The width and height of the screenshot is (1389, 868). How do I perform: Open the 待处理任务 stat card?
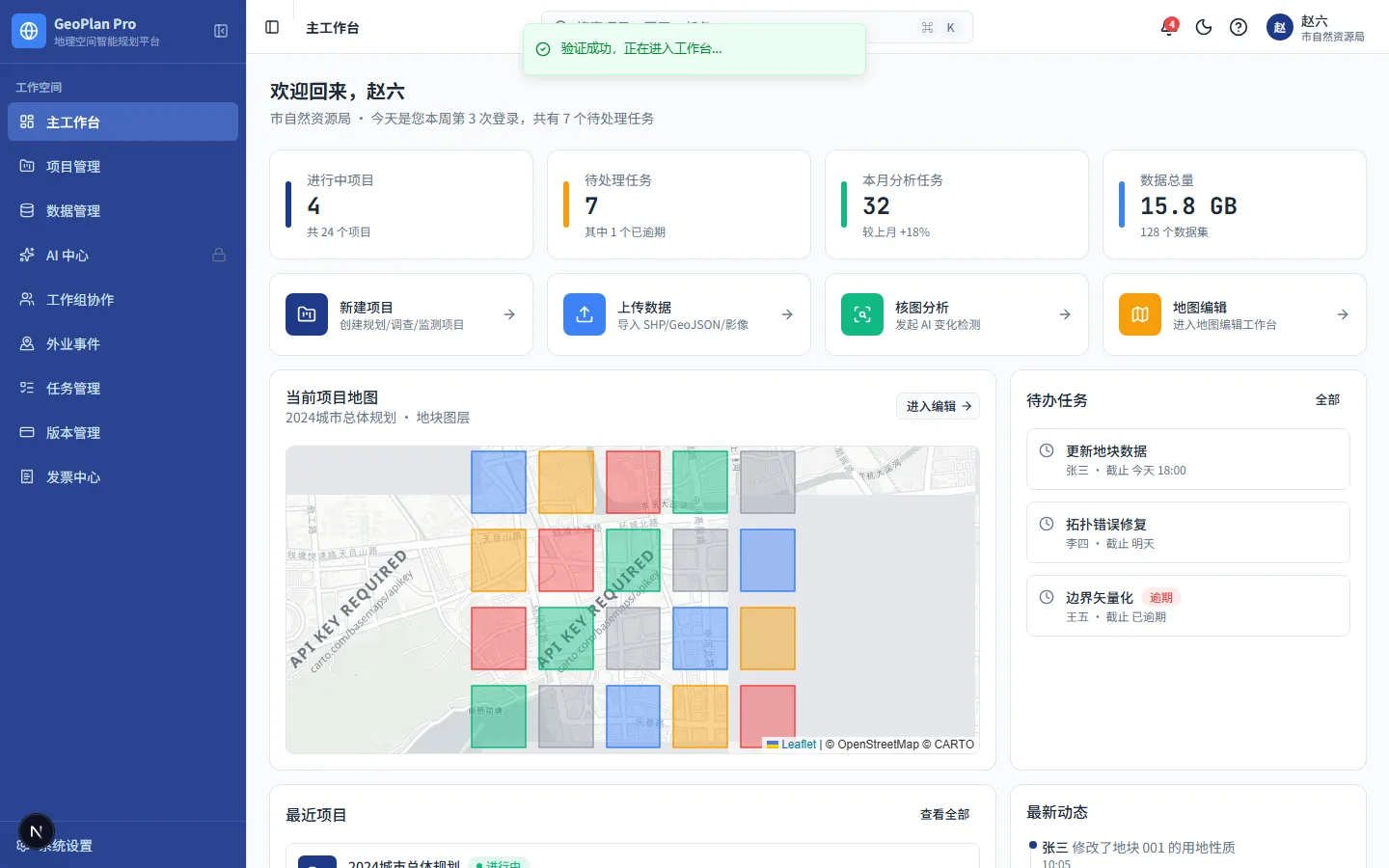coord(679,204)
